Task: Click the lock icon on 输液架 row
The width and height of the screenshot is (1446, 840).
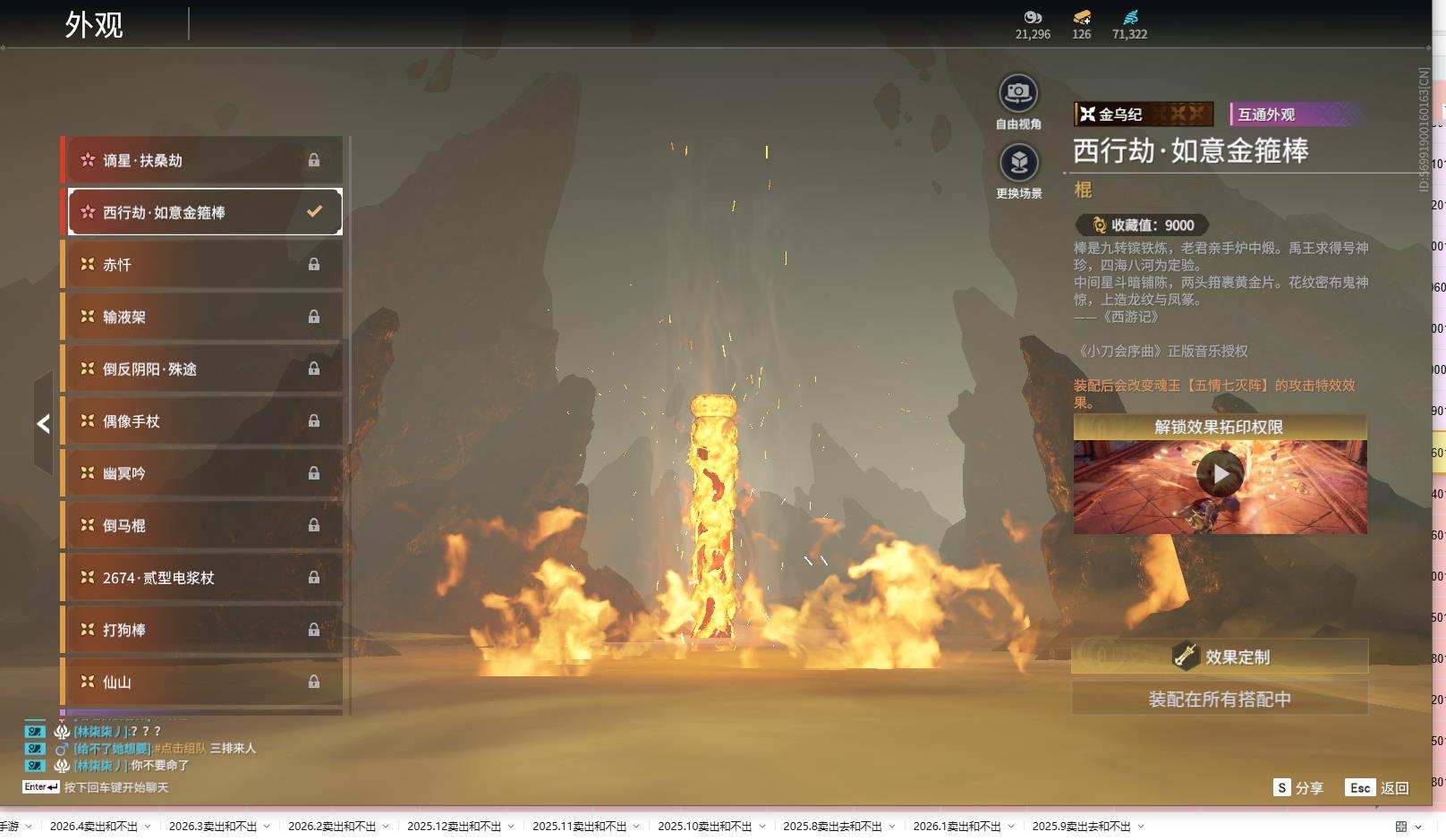Action: 314,317
